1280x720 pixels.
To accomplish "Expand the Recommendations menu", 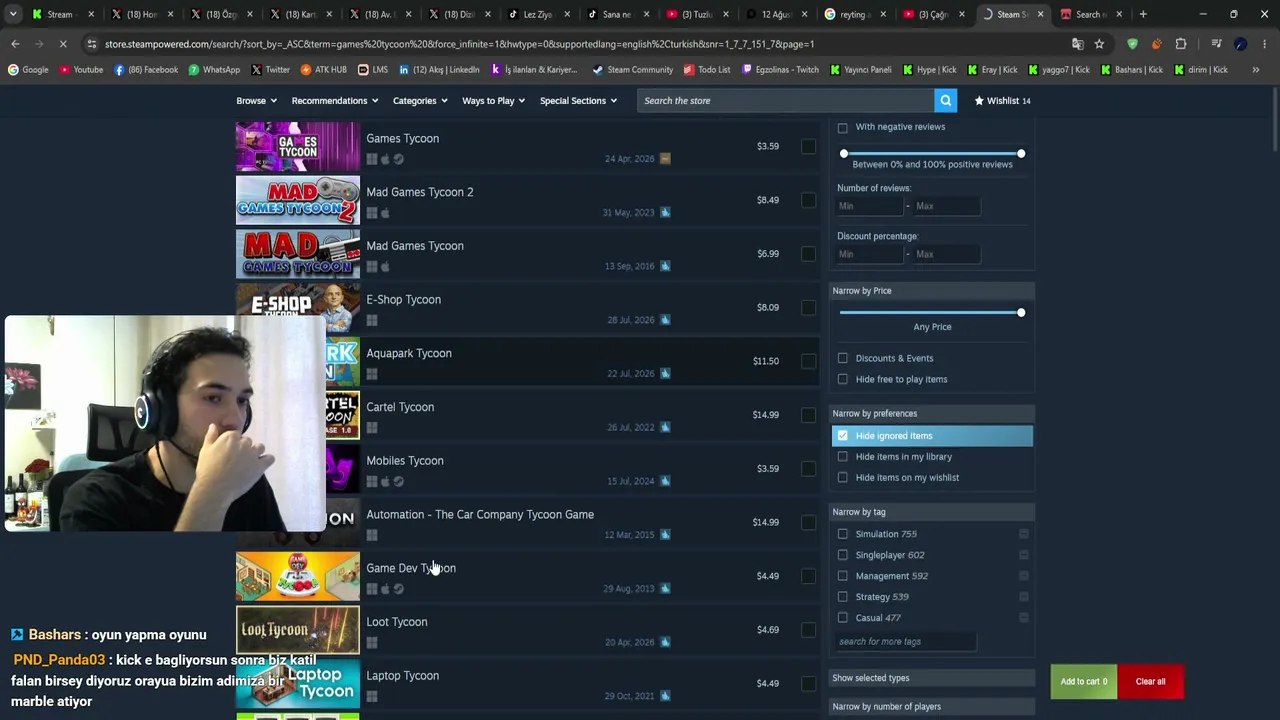I will 334,100.
